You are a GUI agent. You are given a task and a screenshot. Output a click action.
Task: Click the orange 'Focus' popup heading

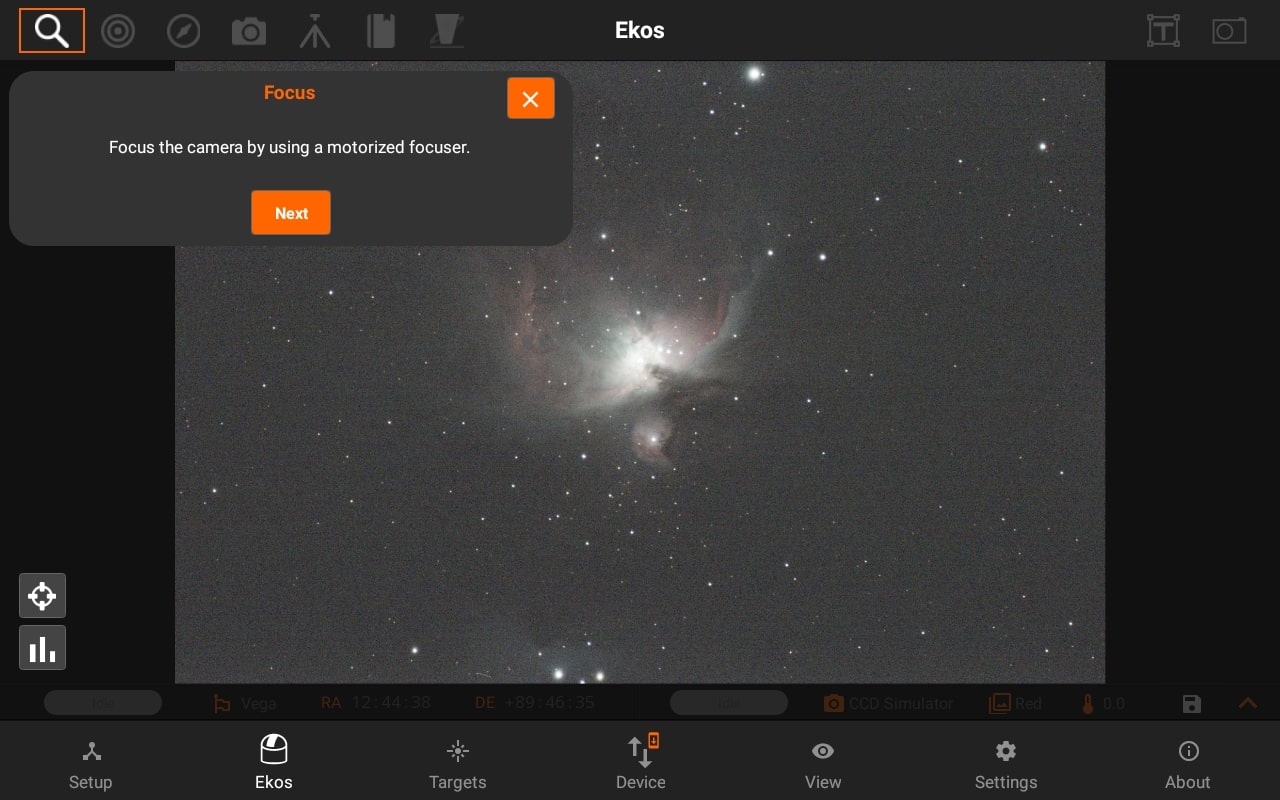tap(290, 93)
